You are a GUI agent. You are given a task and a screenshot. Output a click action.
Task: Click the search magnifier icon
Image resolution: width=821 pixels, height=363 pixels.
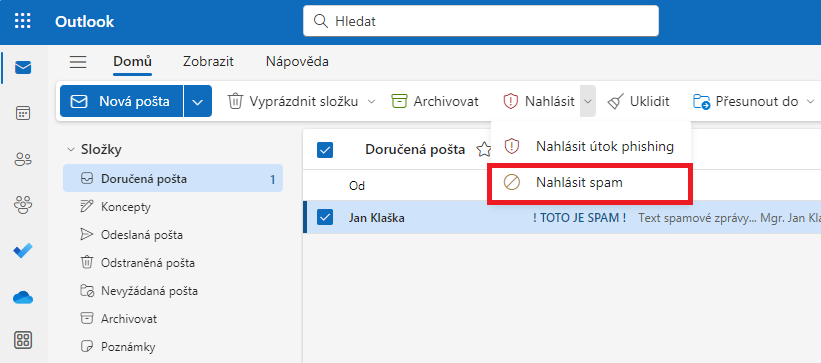click(x=319, y=21)
